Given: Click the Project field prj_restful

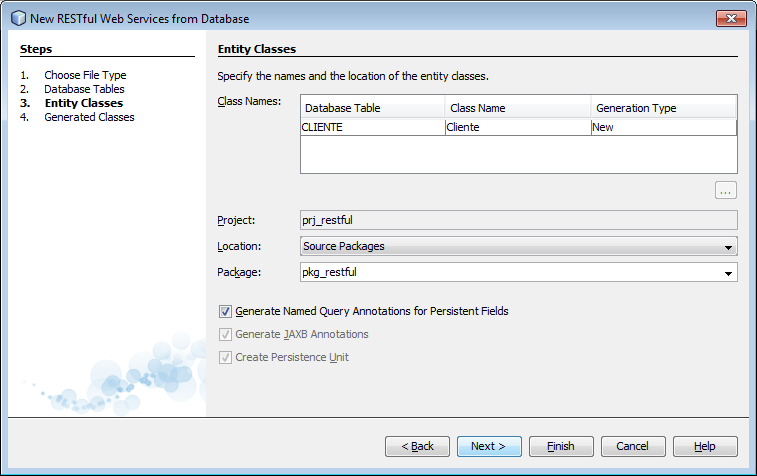Looking at the screenshot, I should (518, 220).
